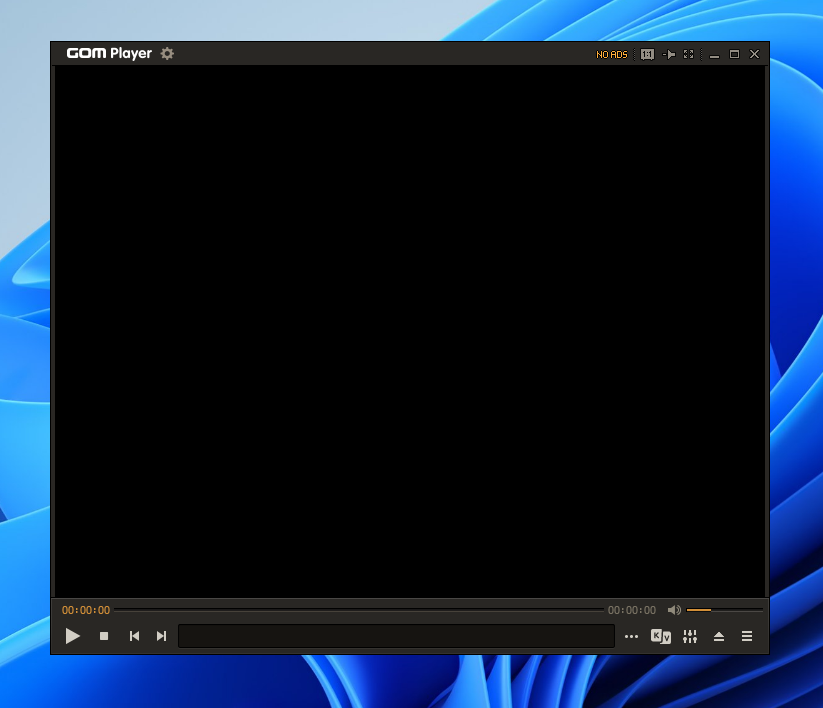Set video to 1:1 original size
This screenshot has height=708, width=823.
(x=647, y=55)
